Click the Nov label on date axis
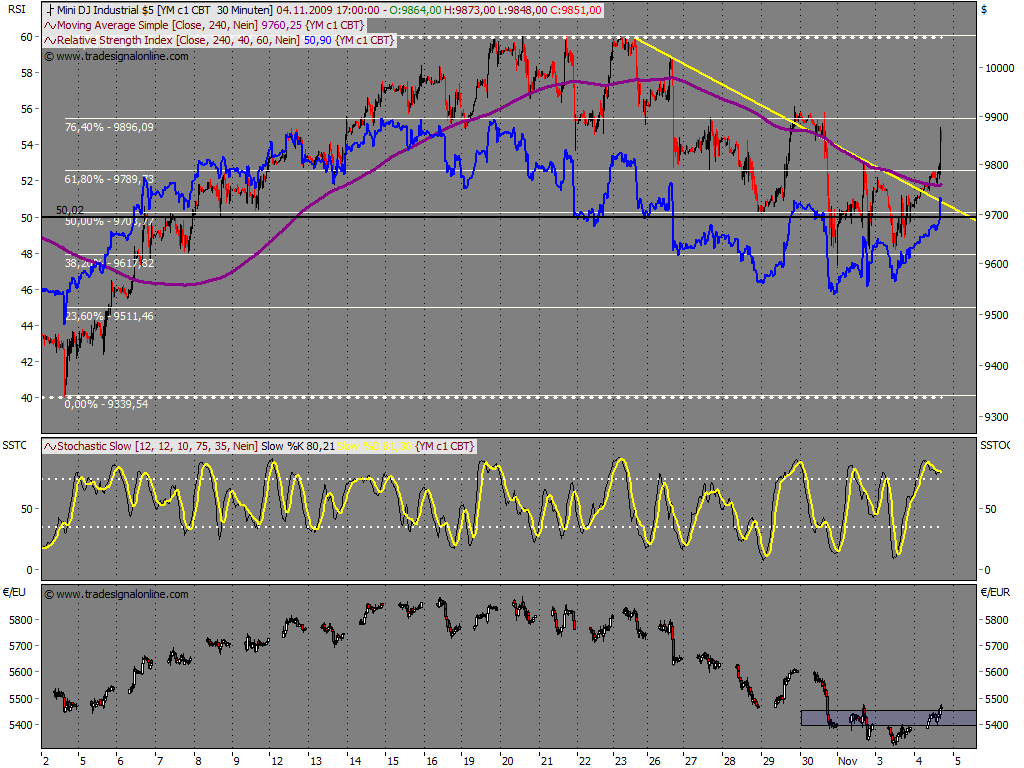Image resolution: width=1024 pixels, height=768 pixels. (x=848, y=761)
